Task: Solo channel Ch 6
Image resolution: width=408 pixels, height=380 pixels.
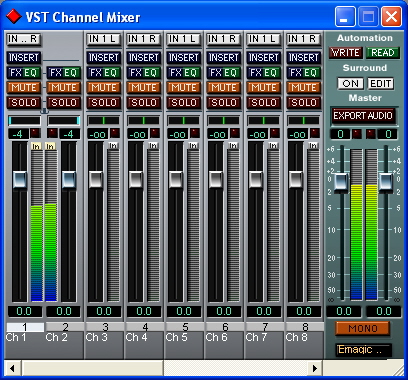Action: coord(224,103)
